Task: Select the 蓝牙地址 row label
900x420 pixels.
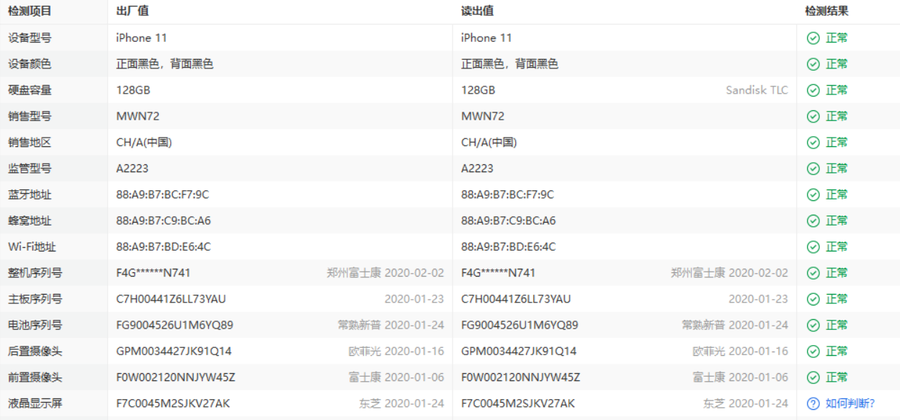Action: pos(29,195)
